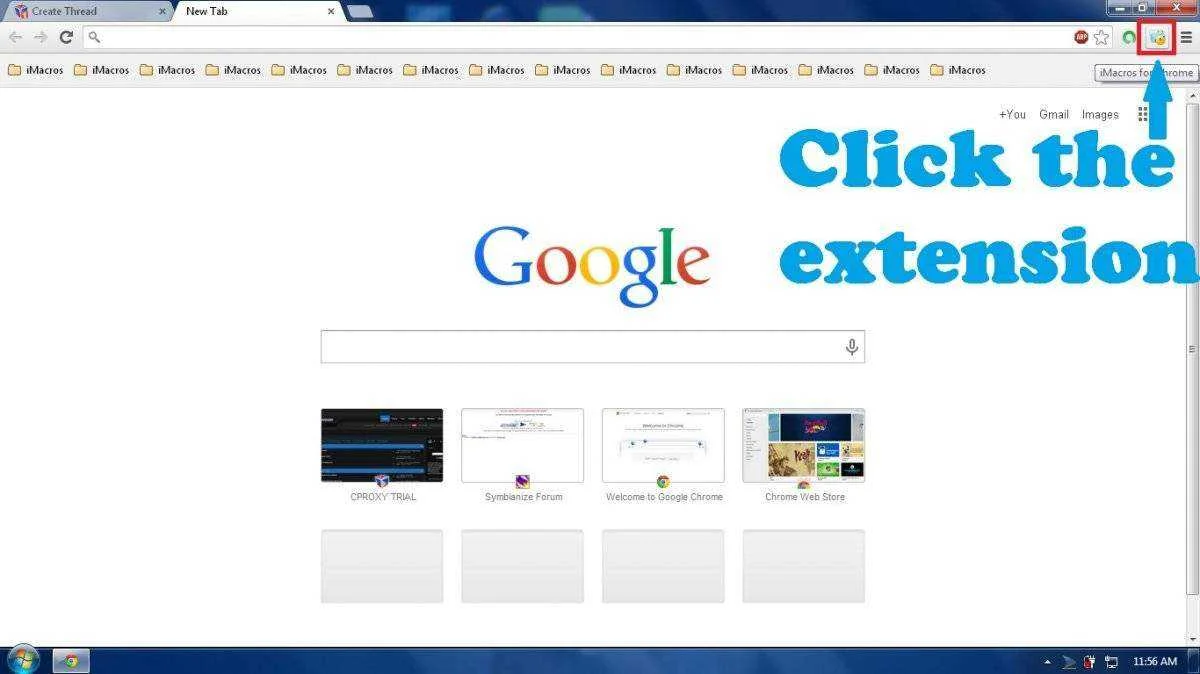The height and width of the screenshot is (674, 1200).
Task: Bookmark this page with the star icon
Action: 1101,37
